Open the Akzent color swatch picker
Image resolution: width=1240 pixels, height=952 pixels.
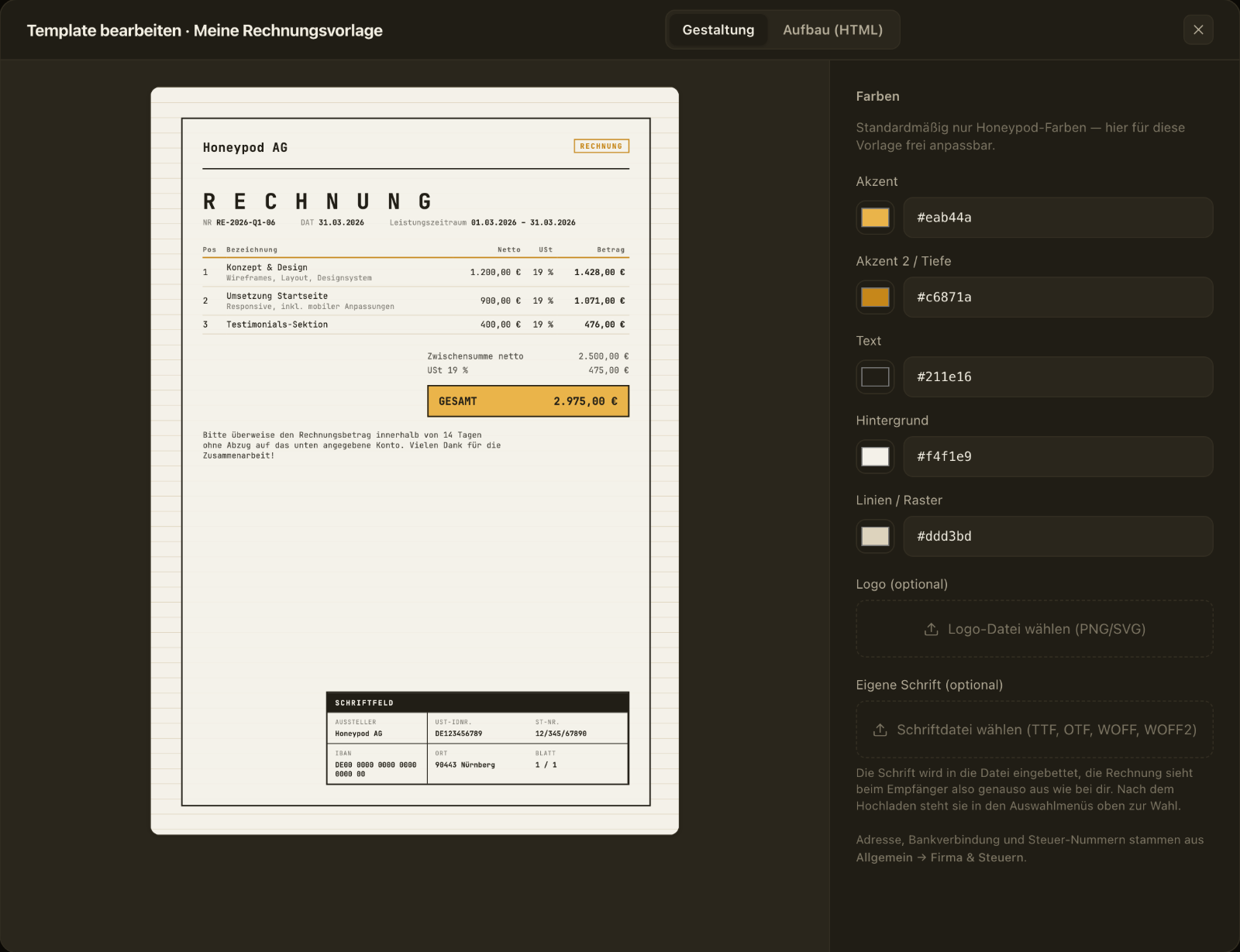(875, 218)
